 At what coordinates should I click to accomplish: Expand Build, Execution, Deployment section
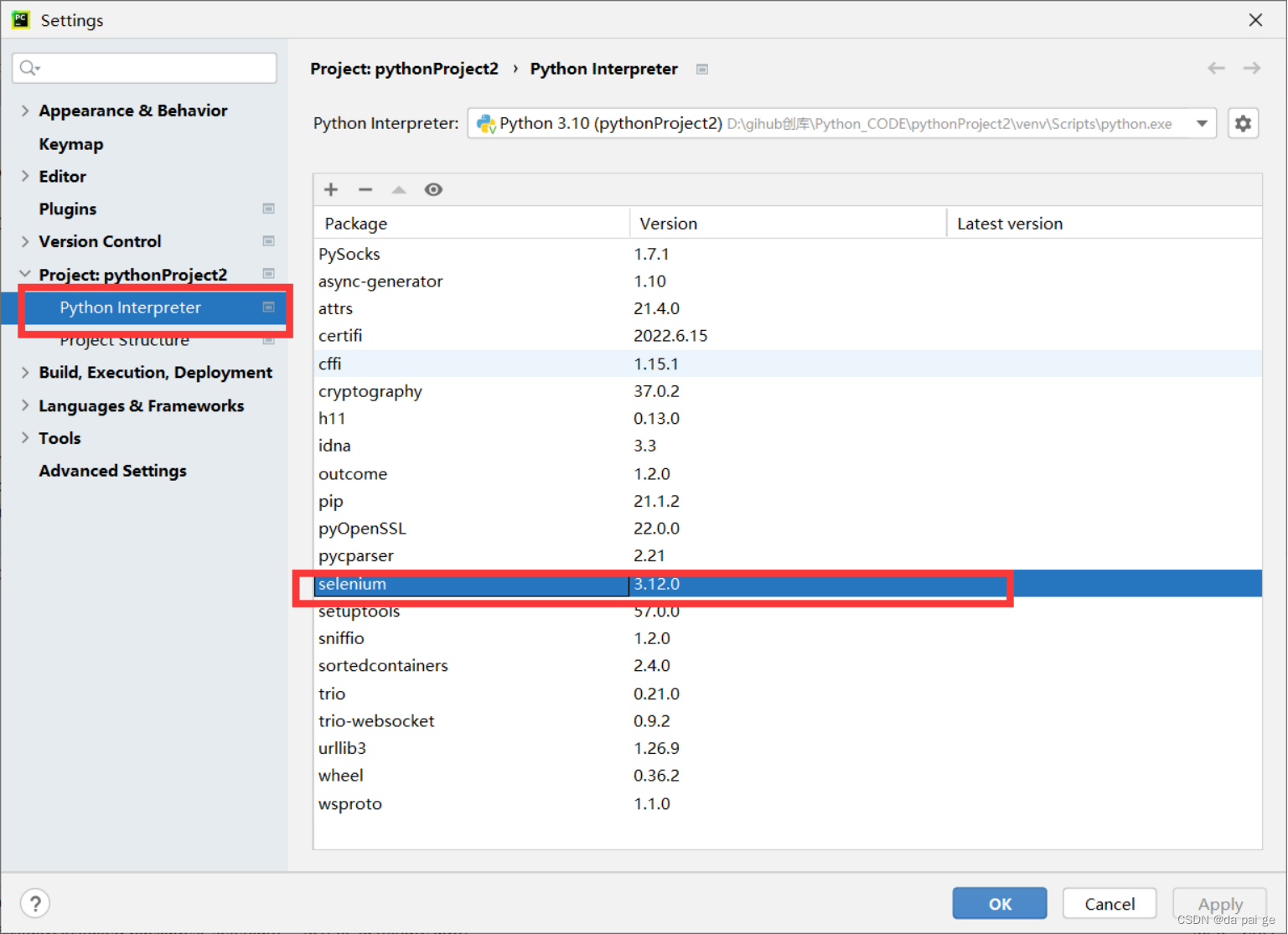click(x=25, y=373)
